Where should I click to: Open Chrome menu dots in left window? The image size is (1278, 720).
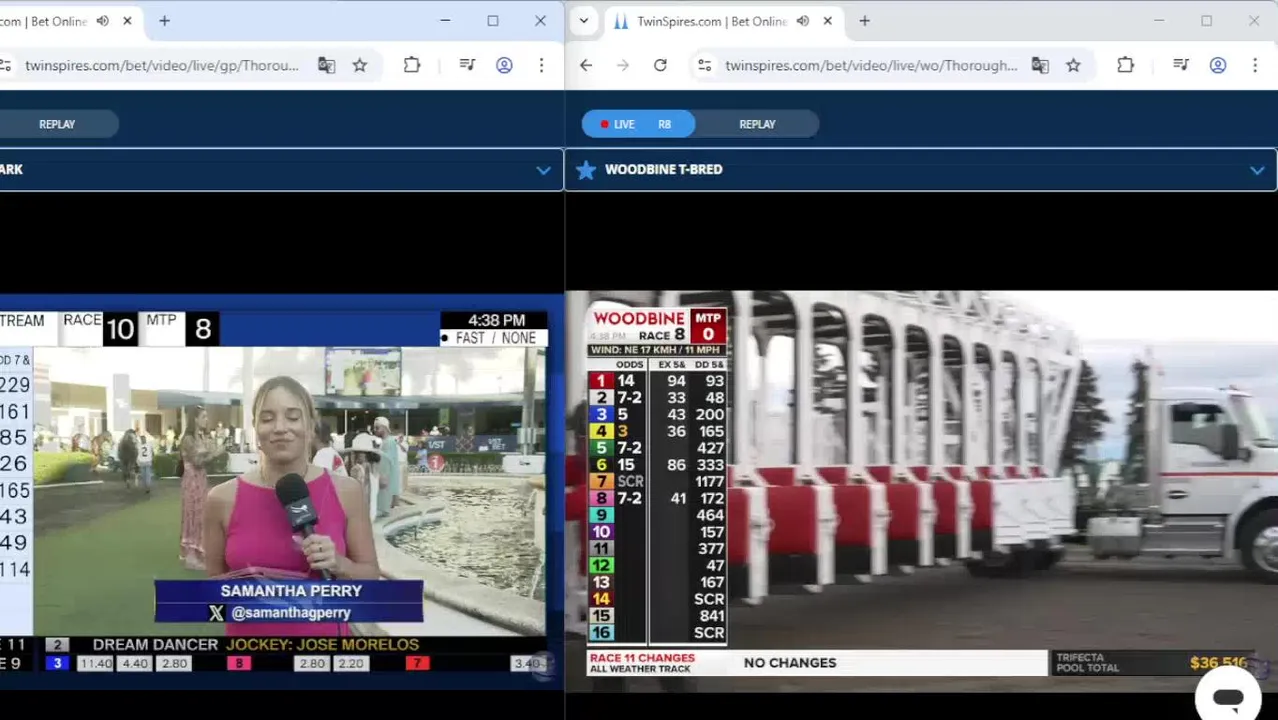[541, 65]
